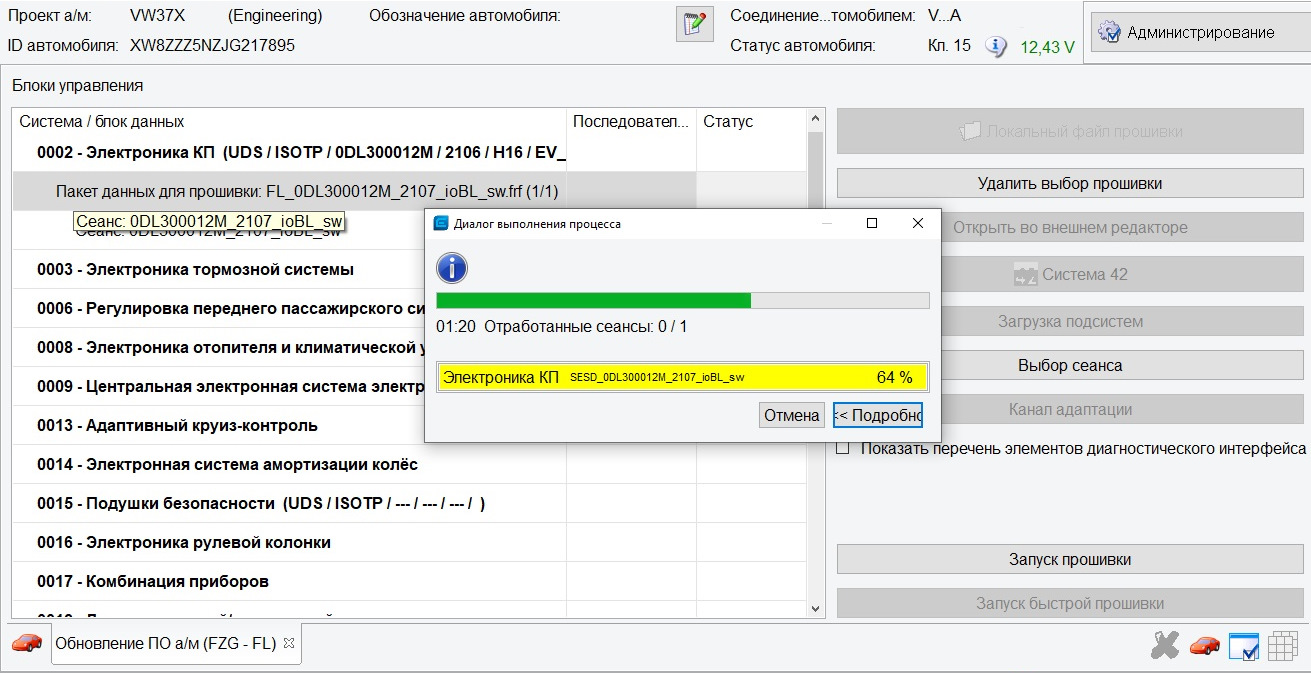Viewport: 1311px width, 673px height.
Task: Click the Запуск быстрой прошивки button
Action: pos(1070,604)
